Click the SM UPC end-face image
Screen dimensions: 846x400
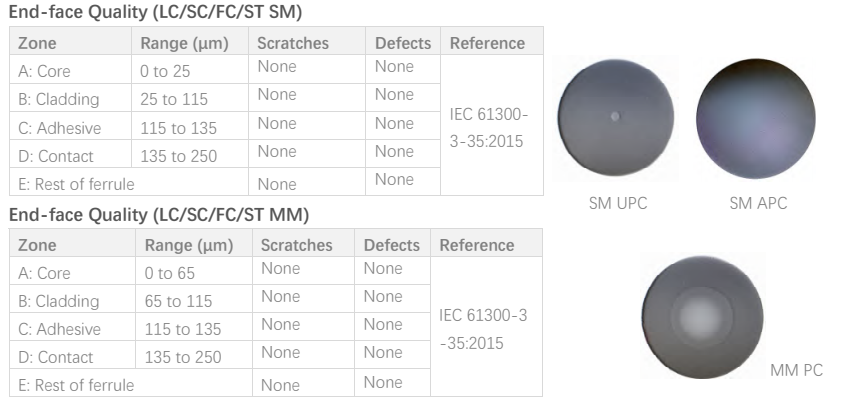(616, 117)
